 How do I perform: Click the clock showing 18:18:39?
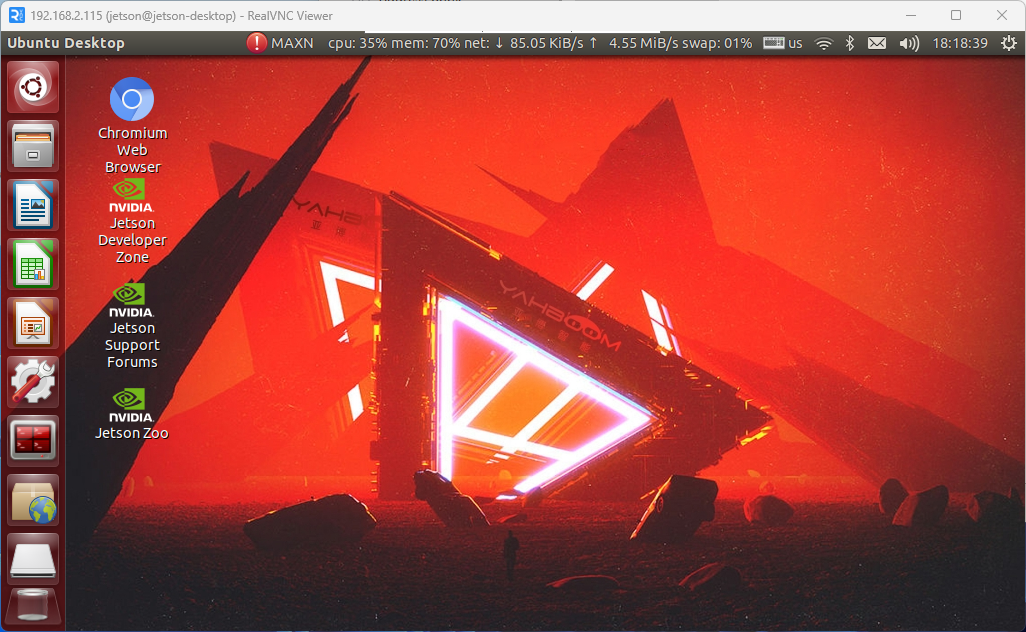coord(959,43)
